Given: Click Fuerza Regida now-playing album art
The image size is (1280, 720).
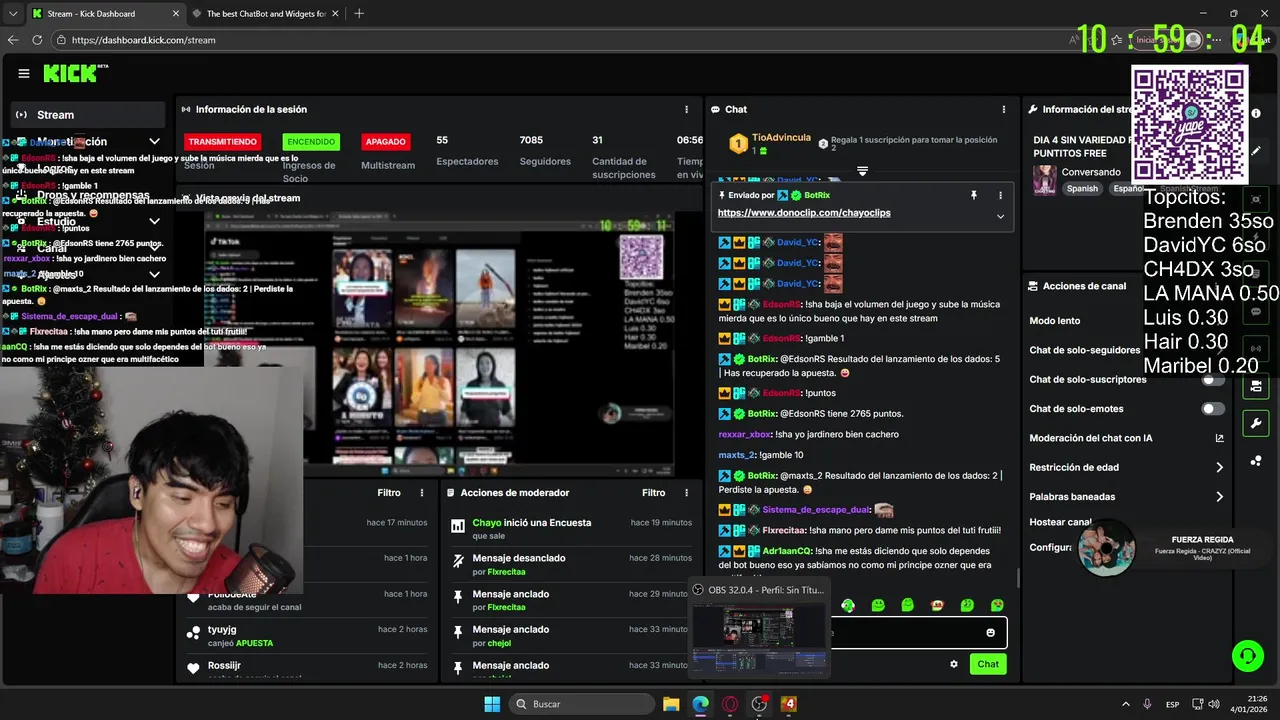Looking at the screenshot, I should [1106, 548].
